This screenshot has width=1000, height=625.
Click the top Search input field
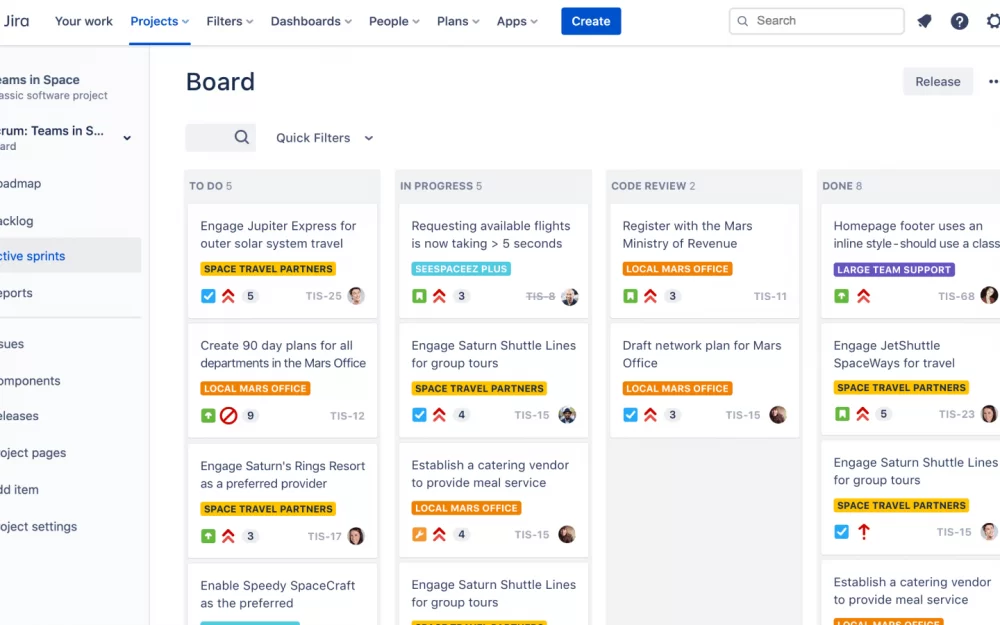pyautogui.click(x=816, y=21)
